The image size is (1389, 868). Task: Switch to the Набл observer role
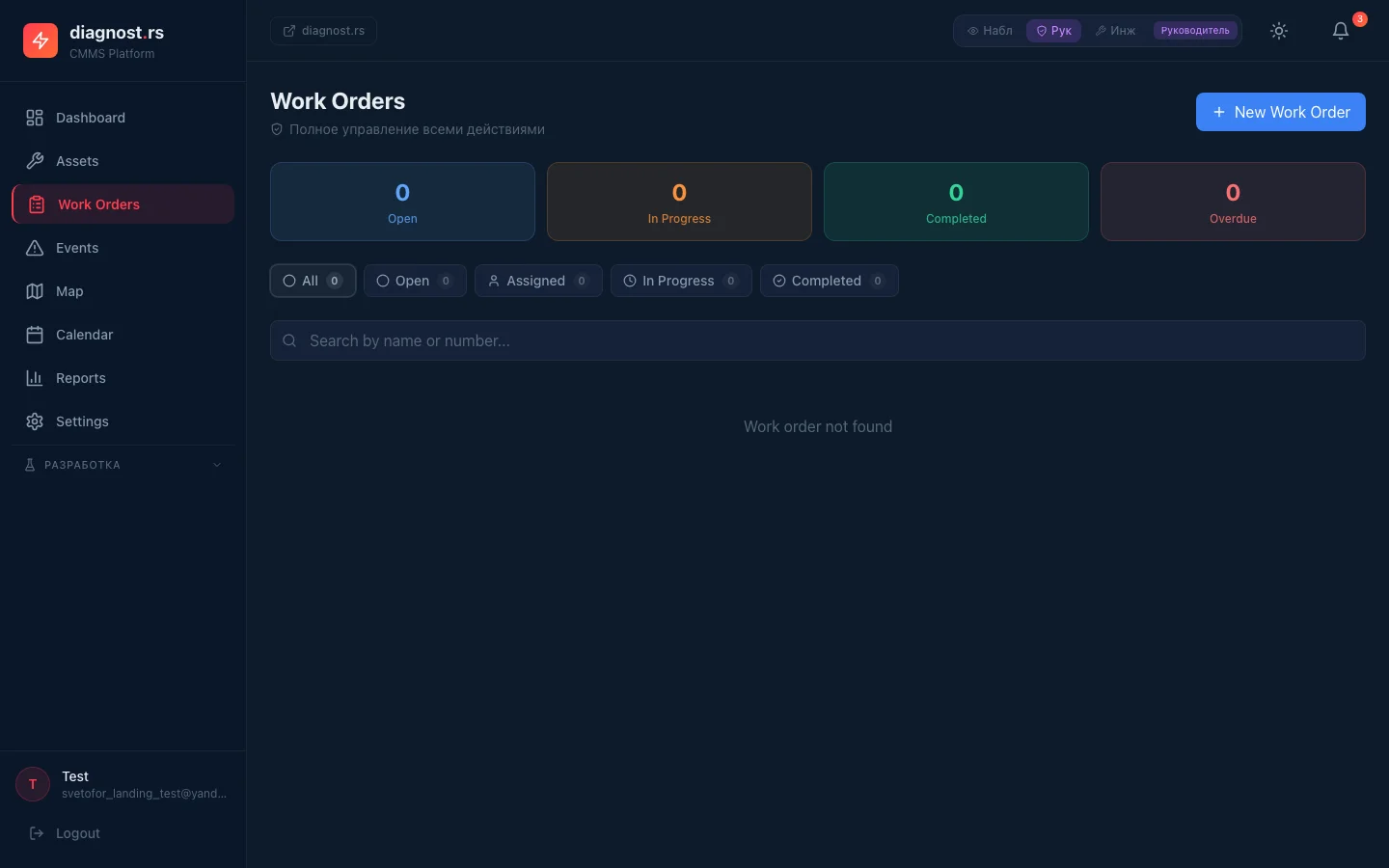click(990, 31)
